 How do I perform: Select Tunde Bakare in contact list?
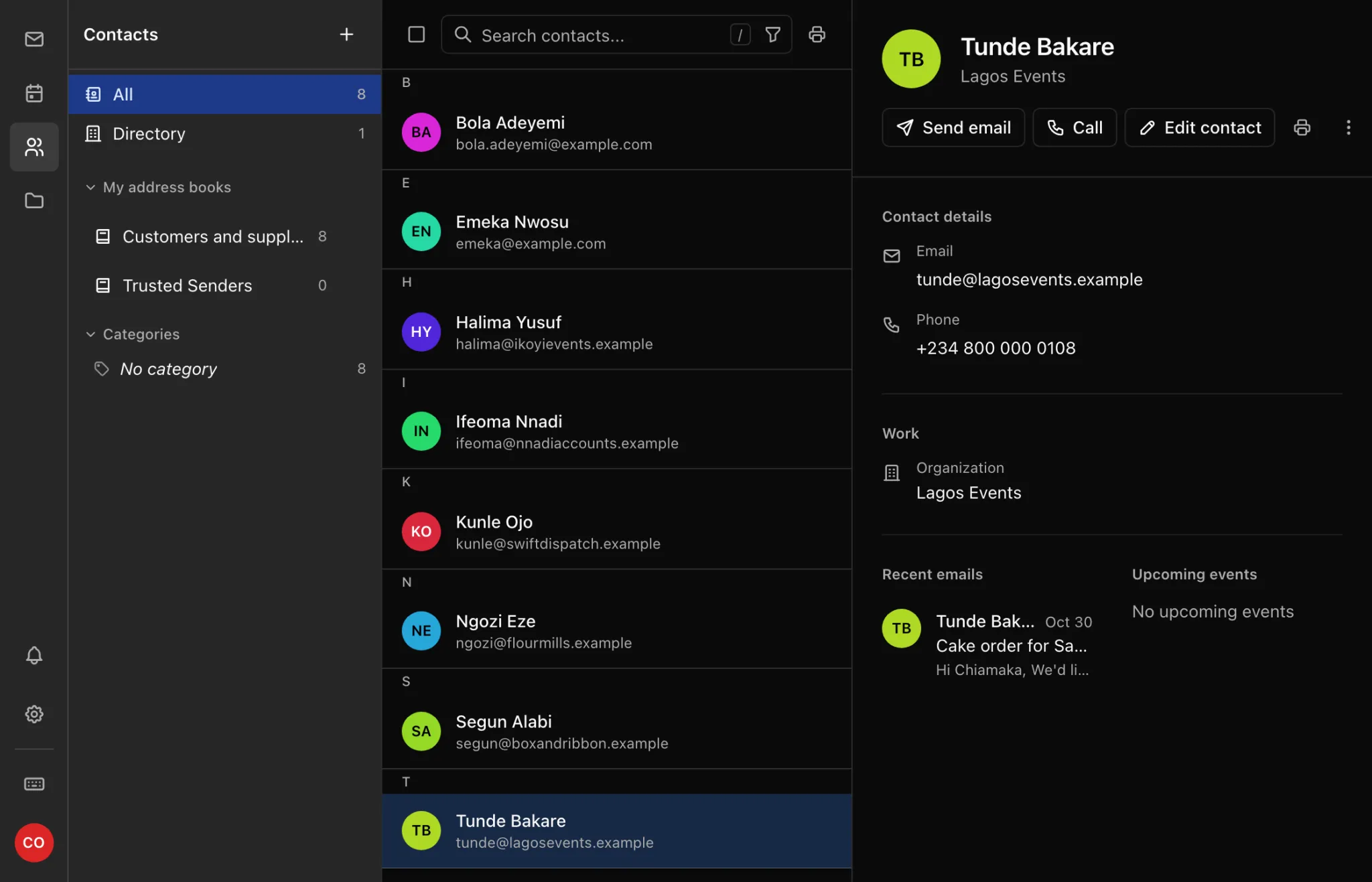[x=617, y=830]
